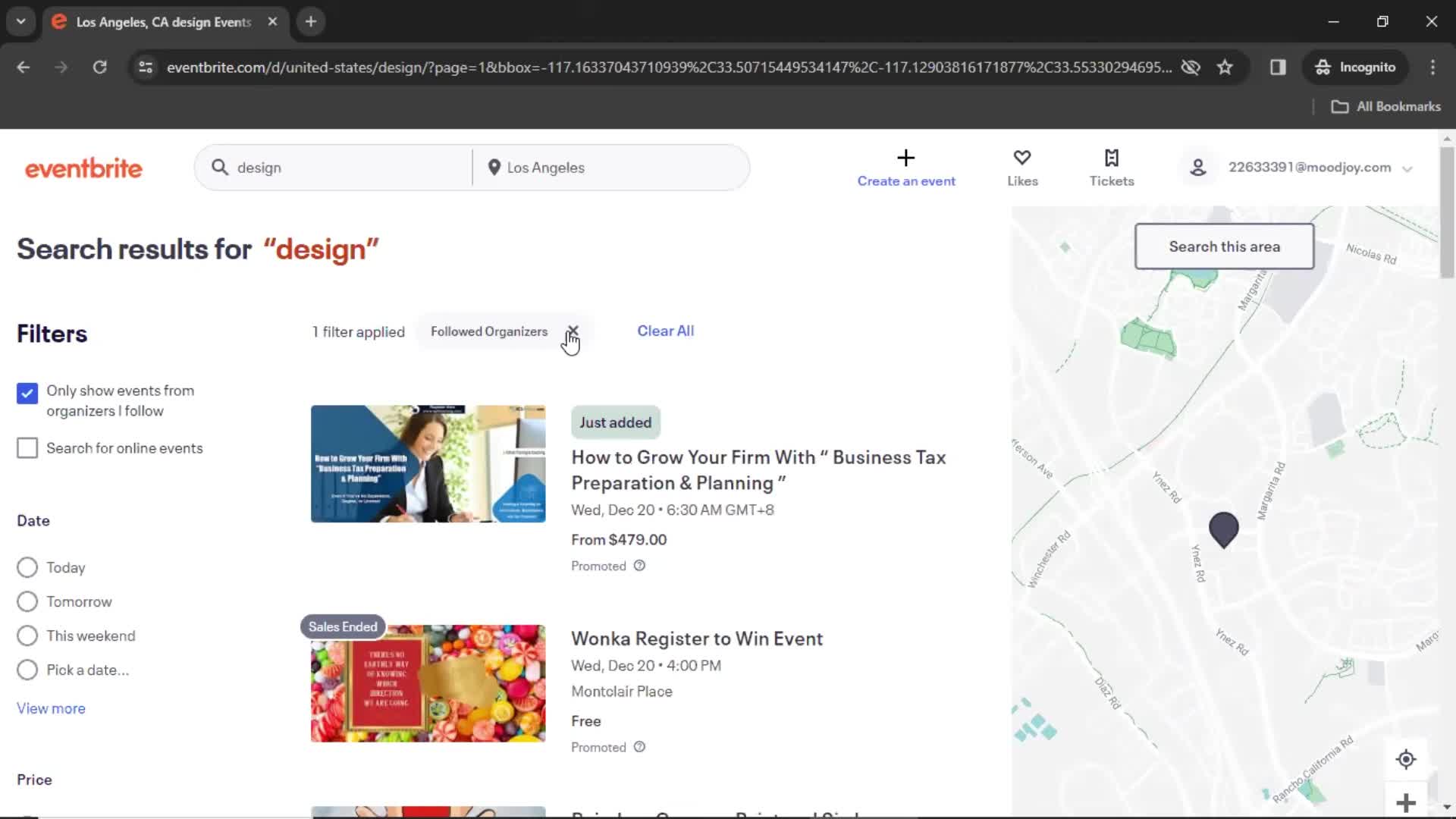Reload the current page
Image resolution: width=1456 pixels, height=819 pixels.
point(99,67)
